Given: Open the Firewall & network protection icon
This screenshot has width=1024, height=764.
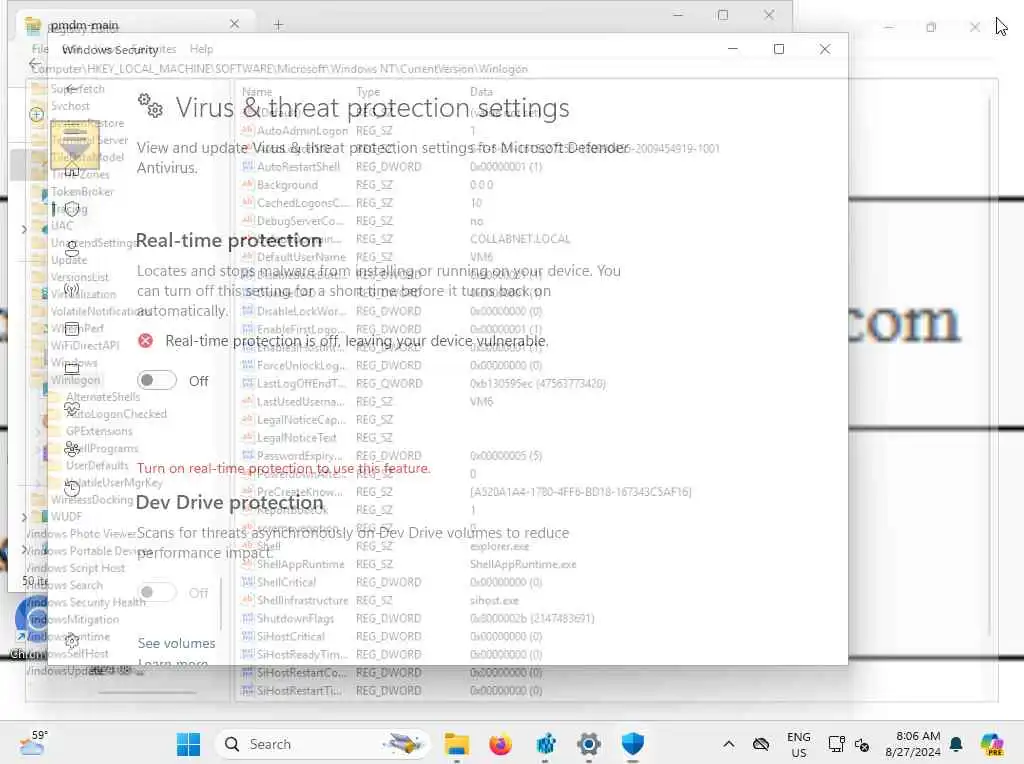Looking at the screenshot, I should point(72,289).
